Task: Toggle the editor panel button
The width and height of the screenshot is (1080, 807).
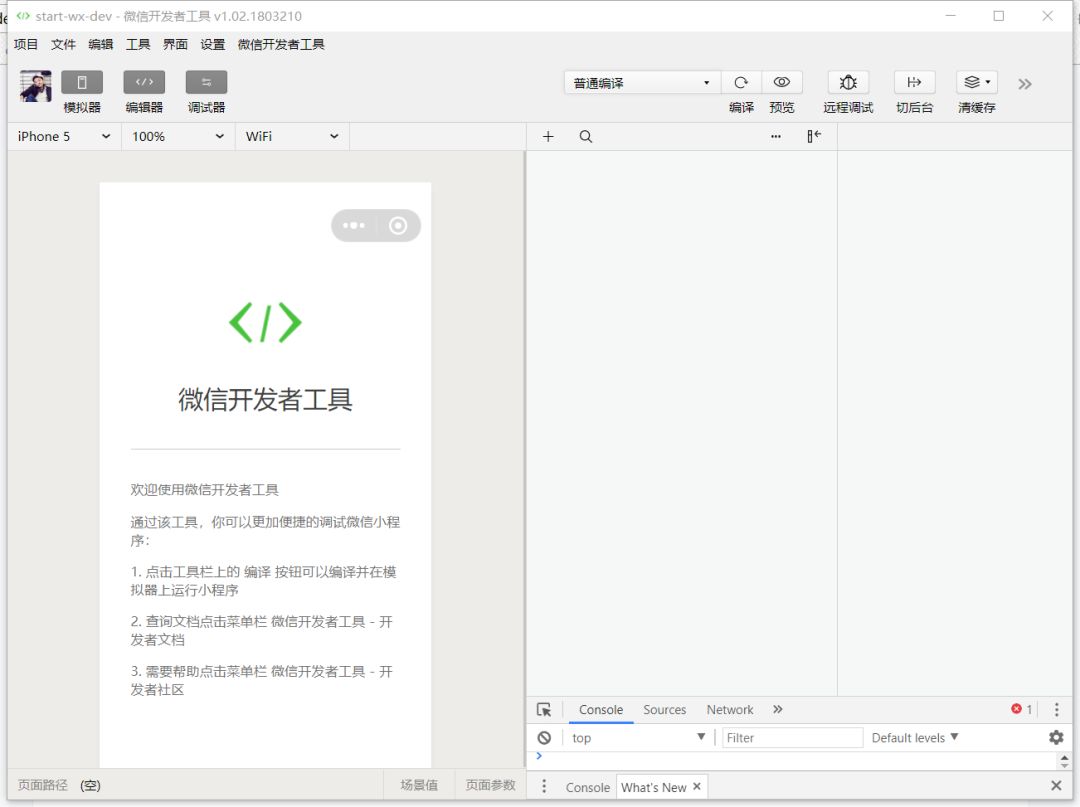Action: pos(144,83)
